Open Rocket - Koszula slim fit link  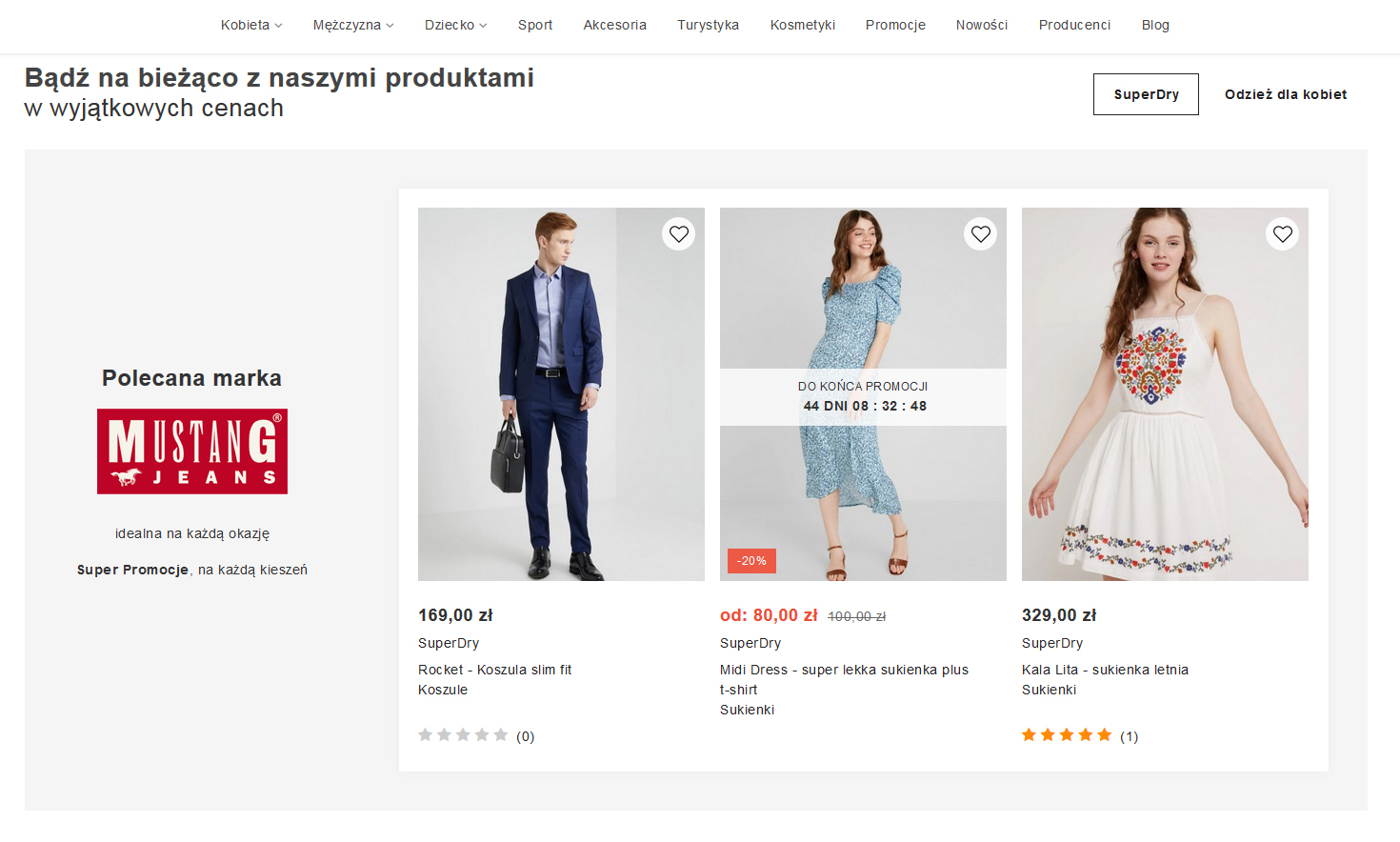[x=494, y=670]
